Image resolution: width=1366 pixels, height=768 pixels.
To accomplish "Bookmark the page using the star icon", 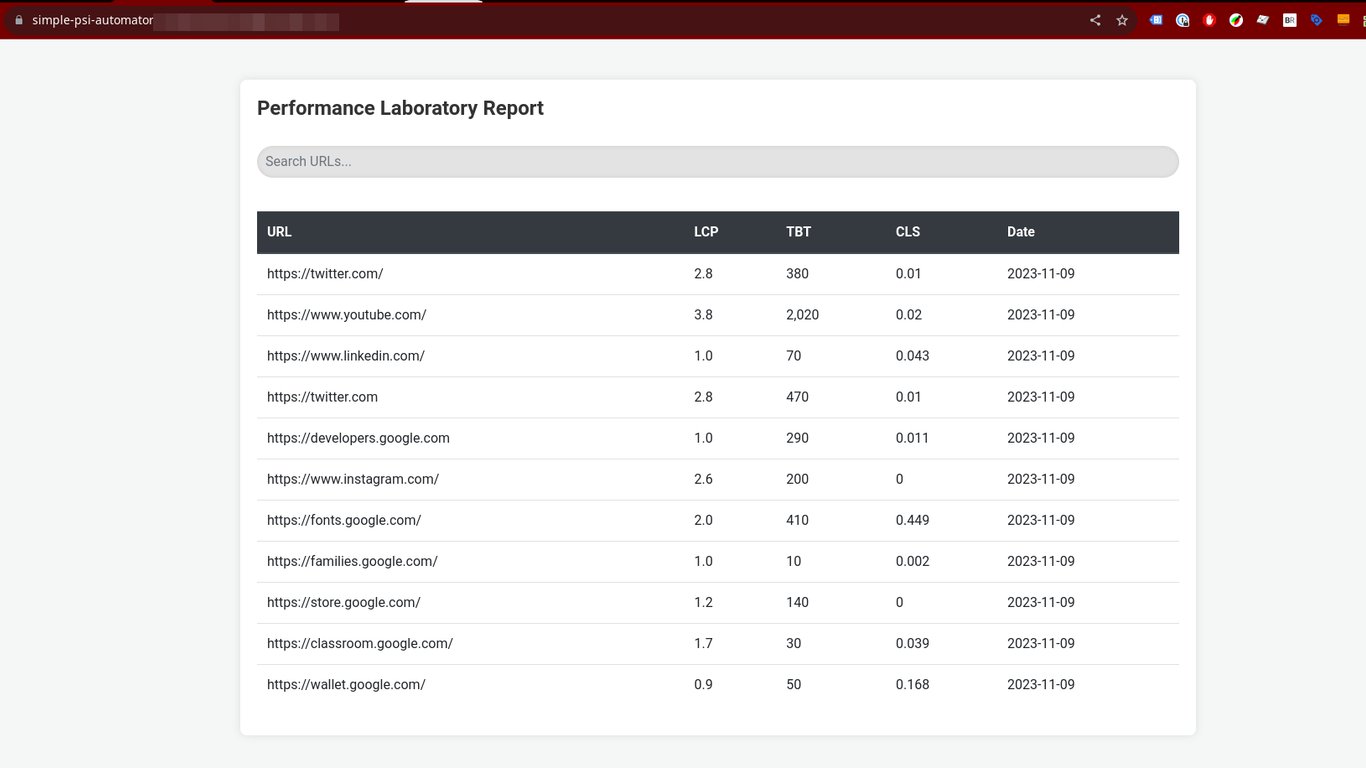I will tap(1121, 19).
